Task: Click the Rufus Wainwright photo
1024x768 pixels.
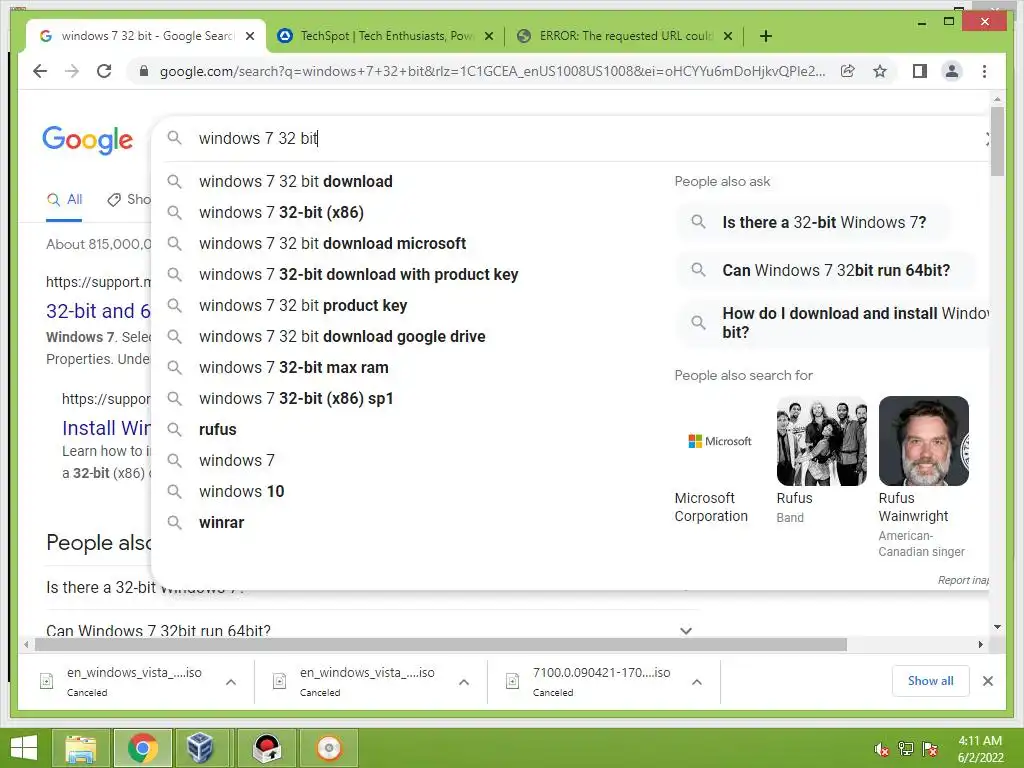Action: (x=923, y=441)
